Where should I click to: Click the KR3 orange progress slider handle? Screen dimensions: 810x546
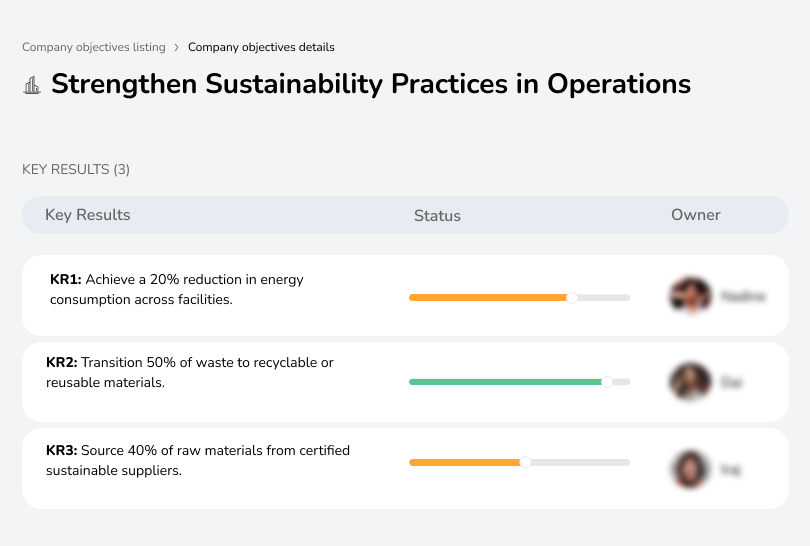[525, 462]
